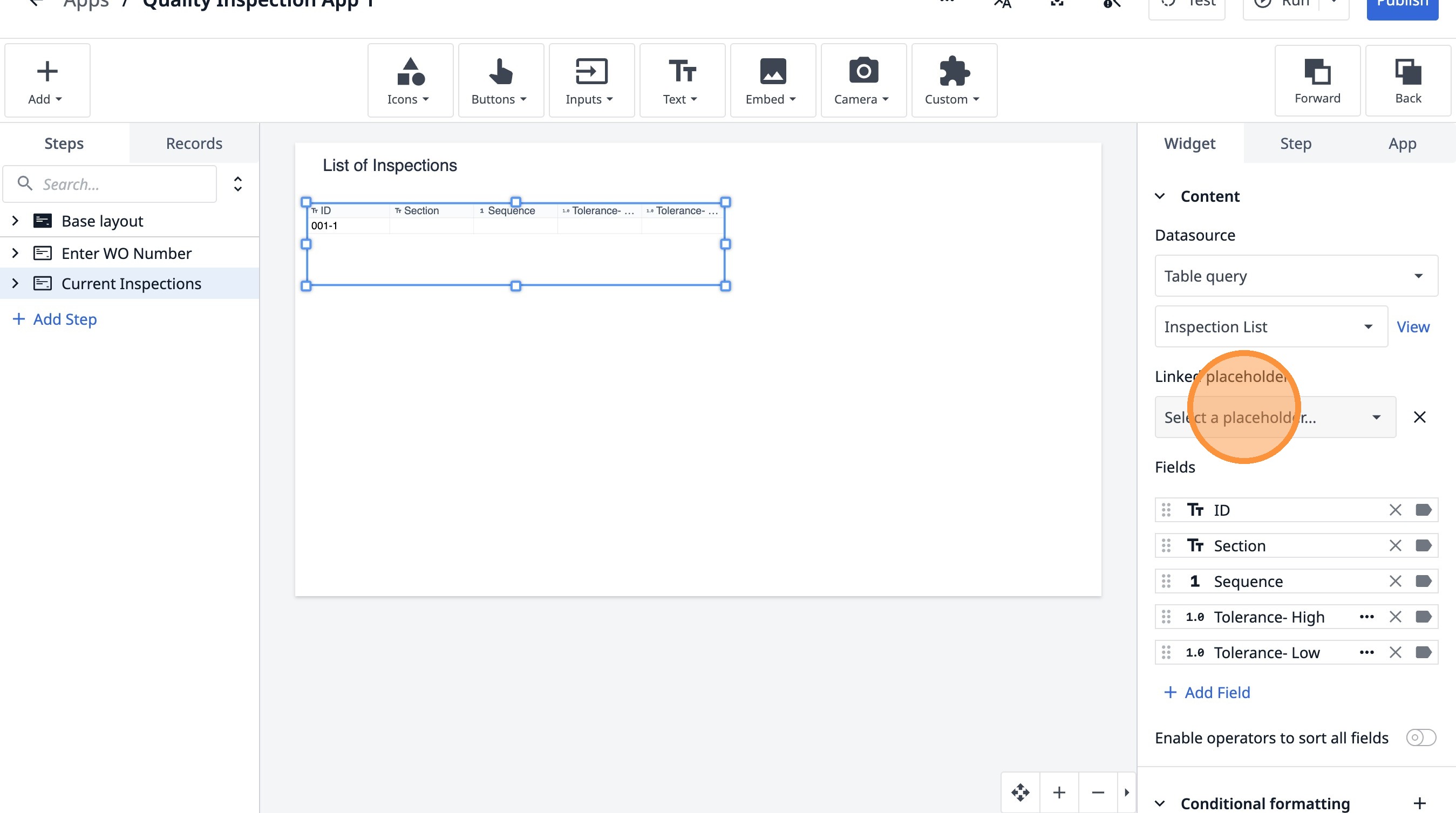Switch to the Step properties tab
The height and width of the screenshot is (813, 1456).
pyautogui.click(x=1296, y=144)
